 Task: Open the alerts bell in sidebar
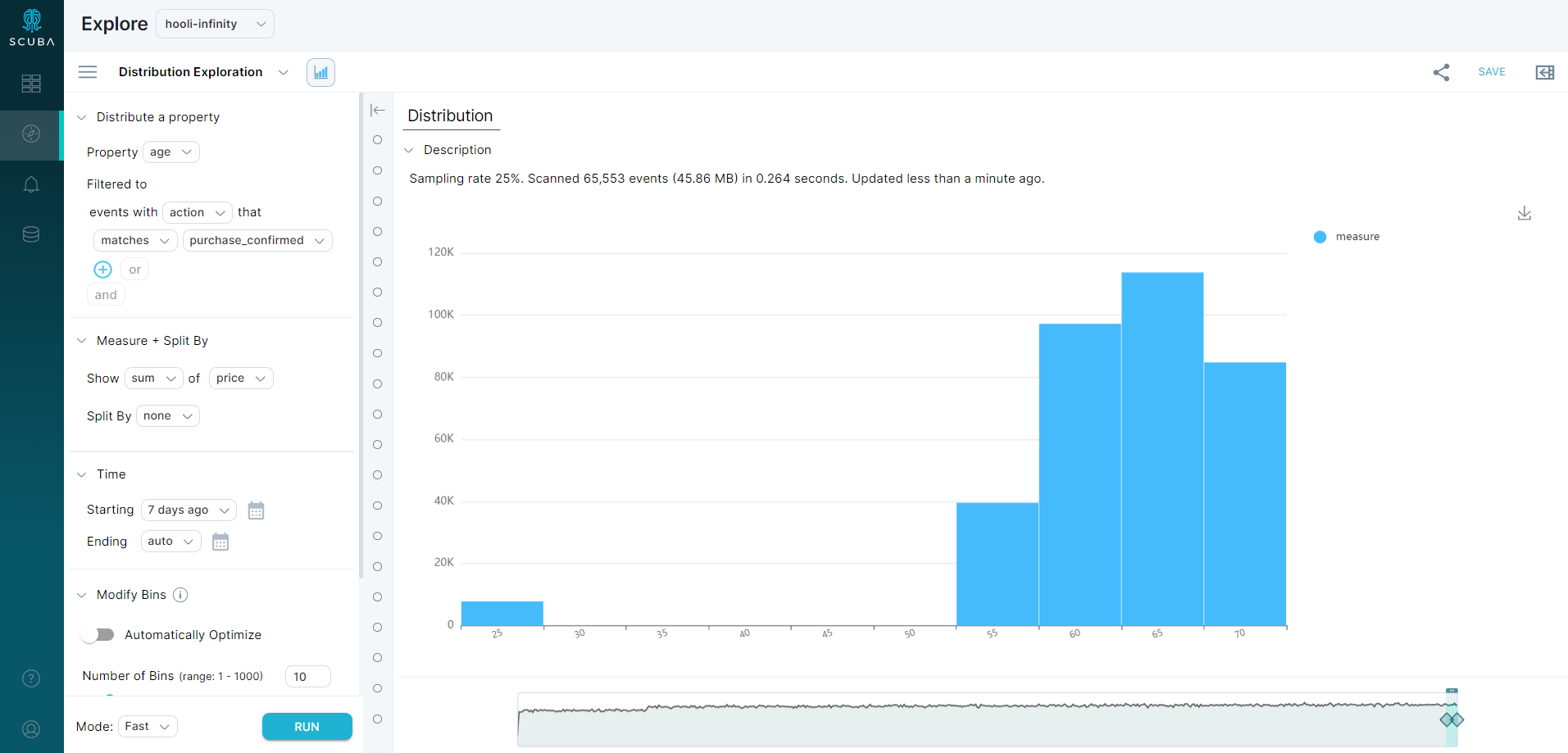point(31,184)
